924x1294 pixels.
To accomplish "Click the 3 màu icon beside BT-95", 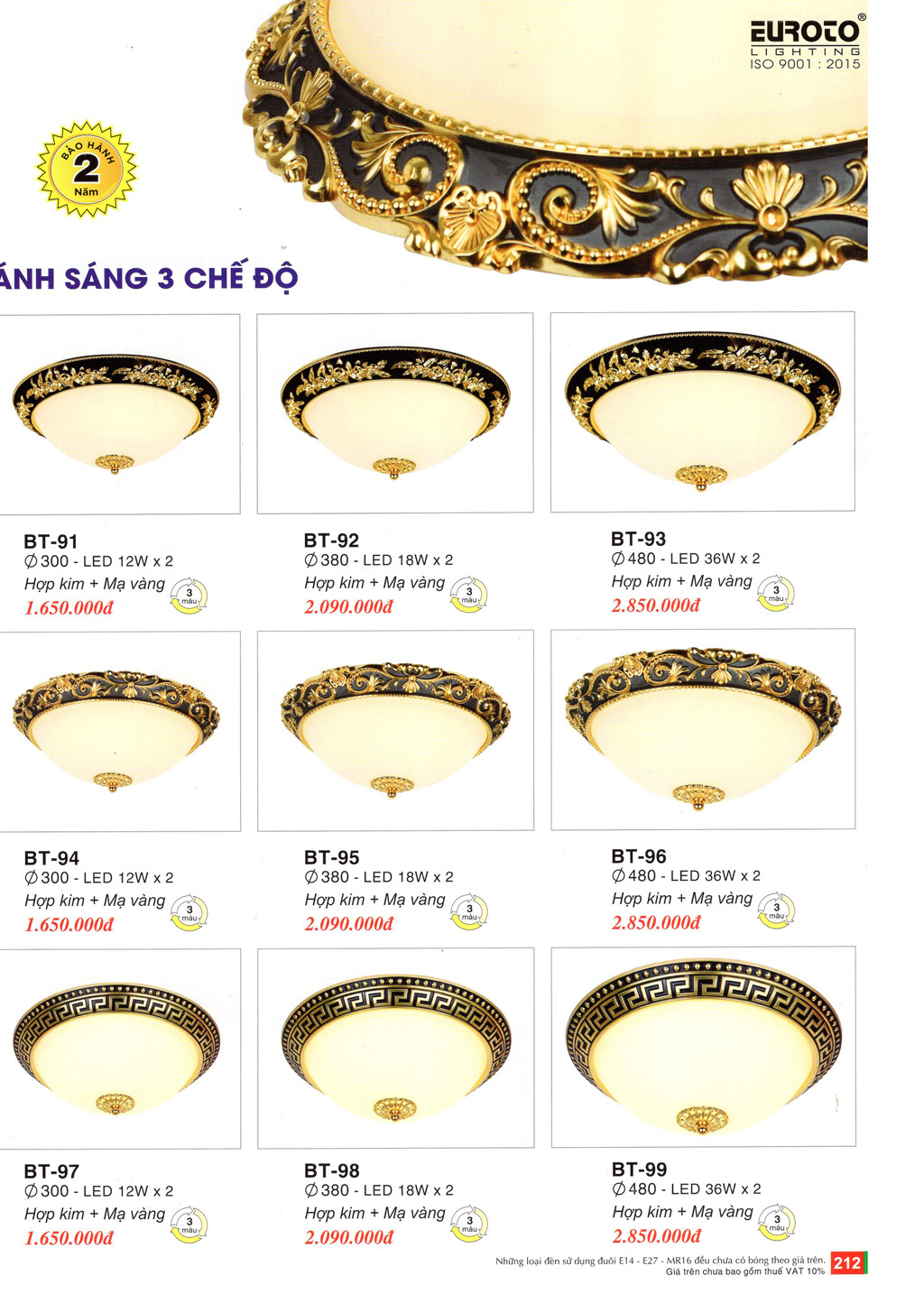I will point(468,912).
